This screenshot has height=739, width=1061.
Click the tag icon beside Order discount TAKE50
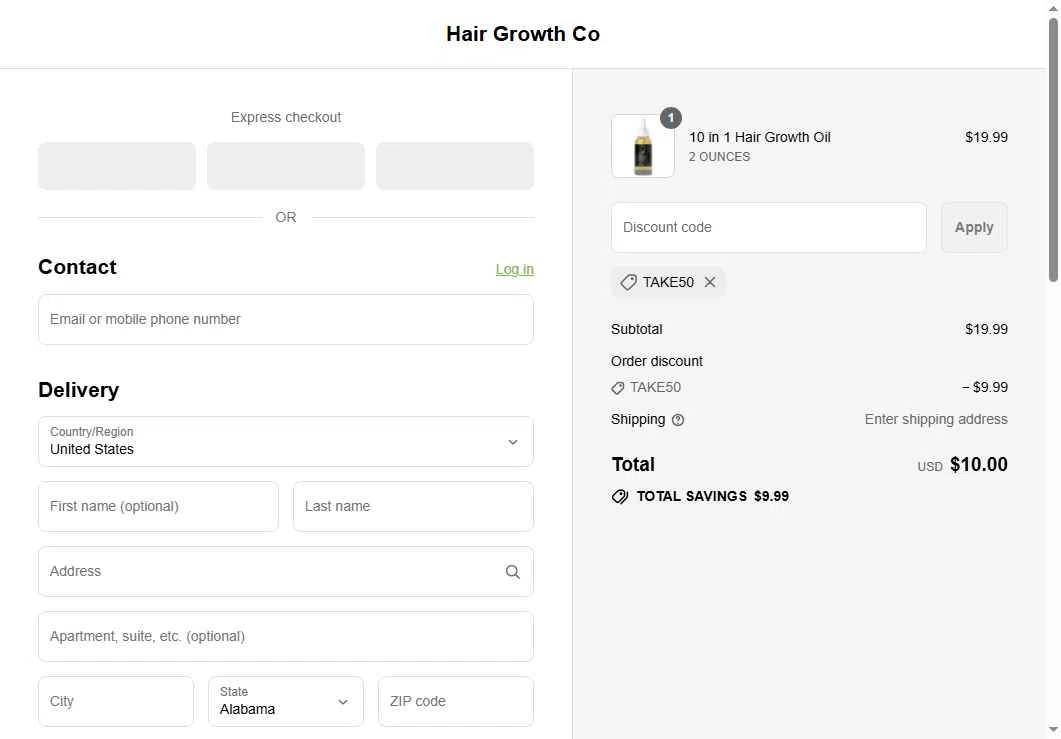tap(617, 388)
